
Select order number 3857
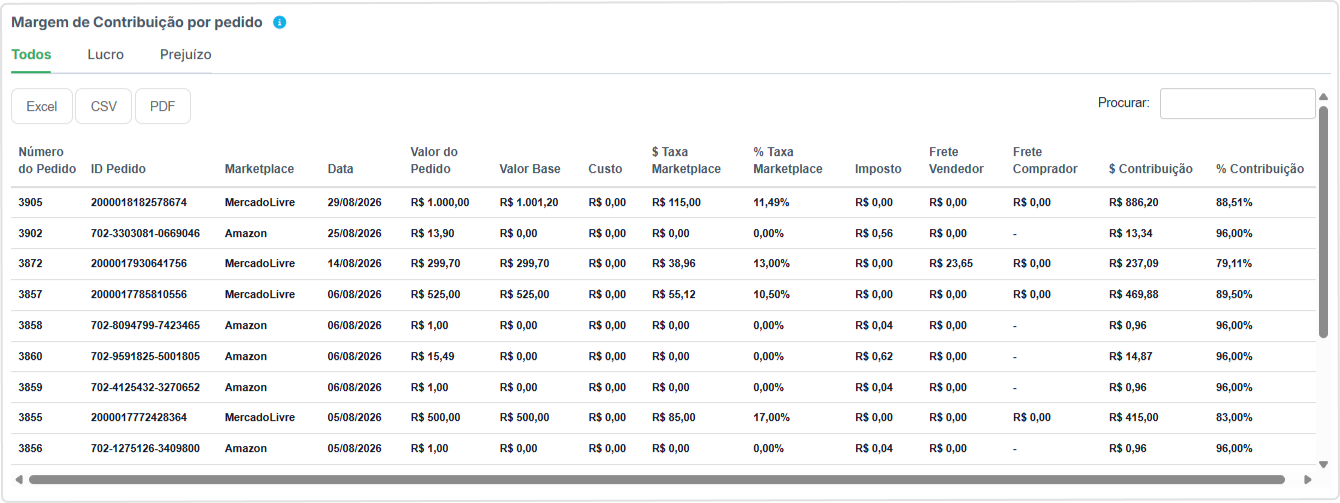coord(30,294)
